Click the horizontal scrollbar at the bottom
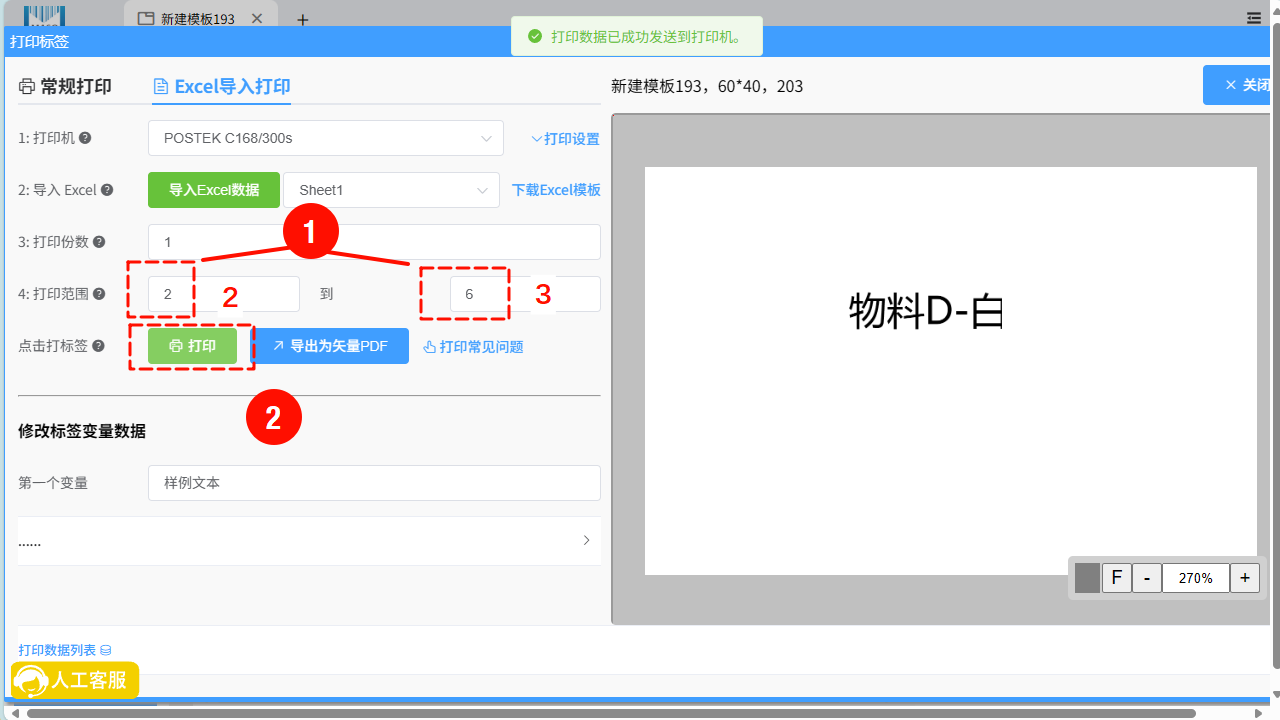1280x720 pixels. (612, 713)
